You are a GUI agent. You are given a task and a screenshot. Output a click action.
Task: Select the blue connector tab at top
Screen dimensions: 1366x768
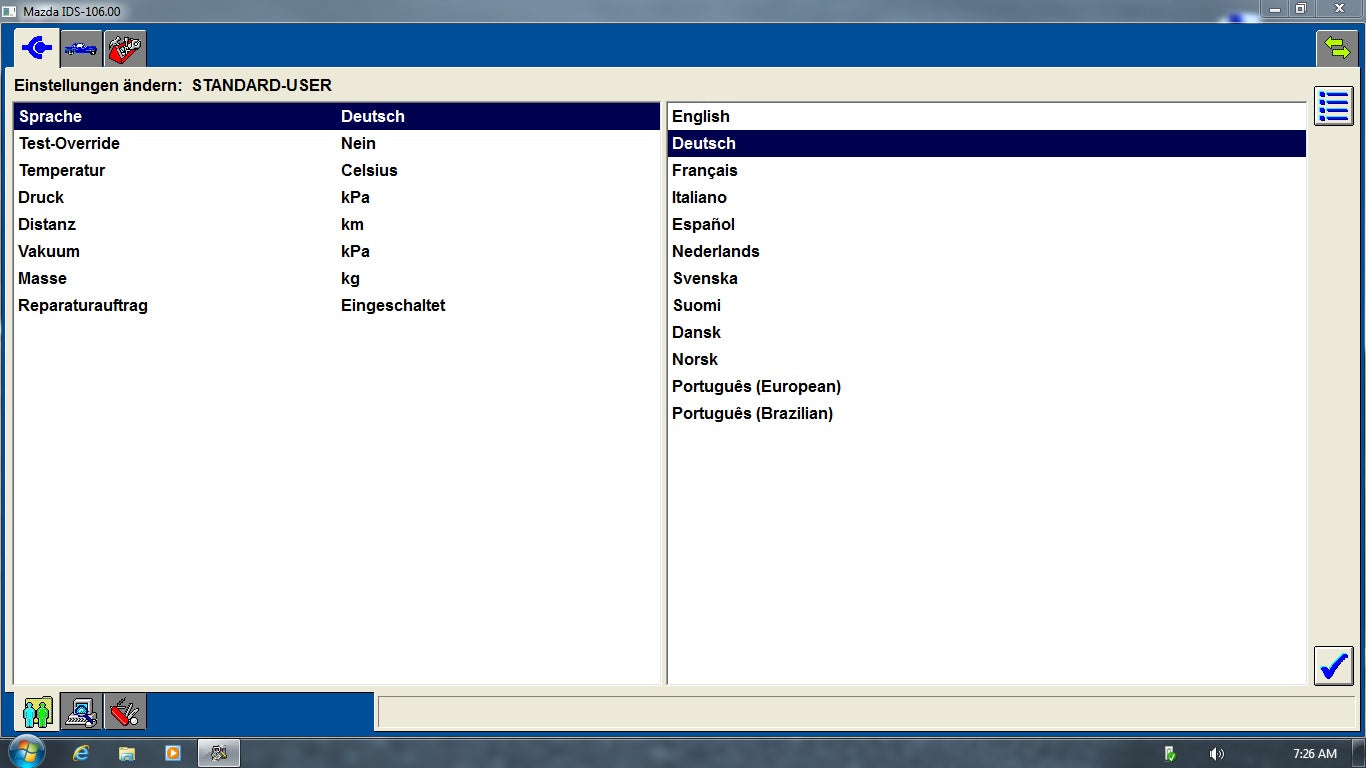pyautogui.click(x=37, y=48)
